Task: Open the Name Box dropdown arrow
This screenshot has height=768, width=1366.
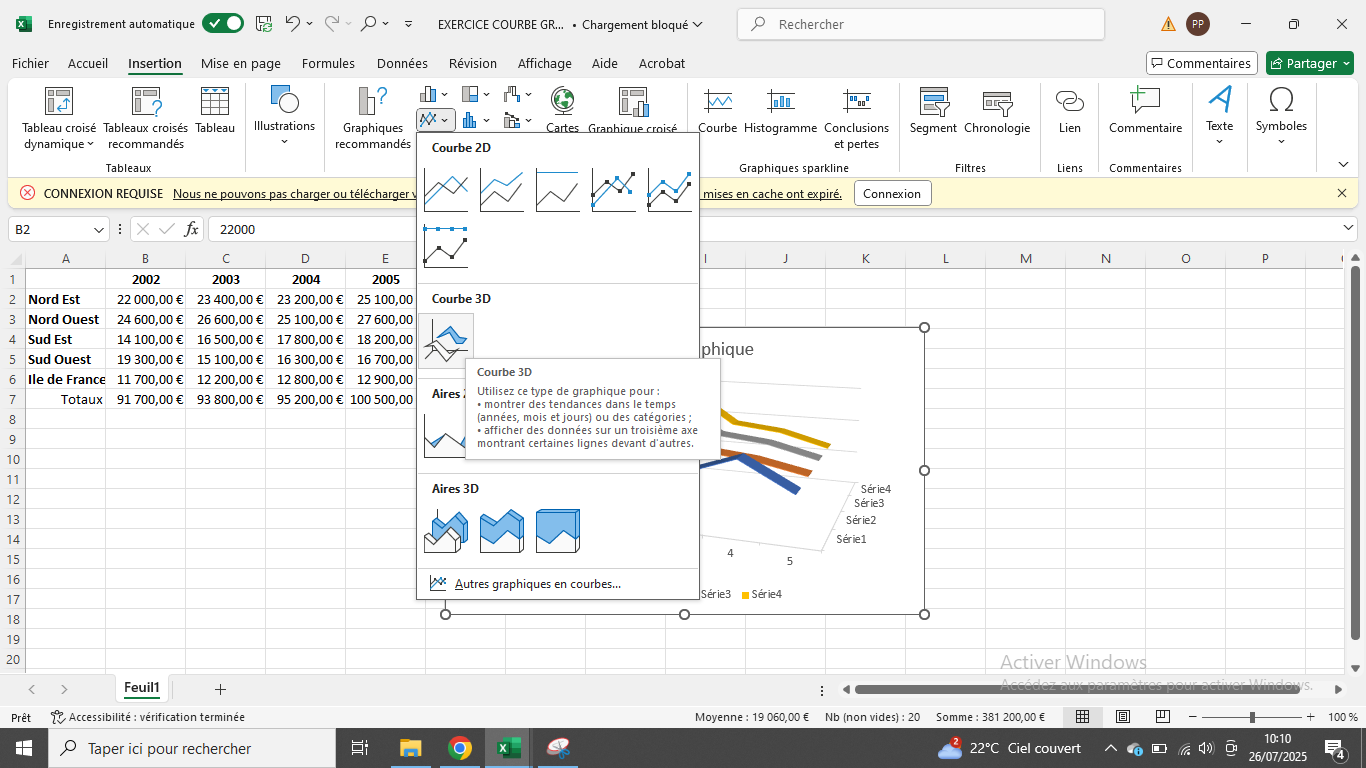Action: [x=99, y=229]
